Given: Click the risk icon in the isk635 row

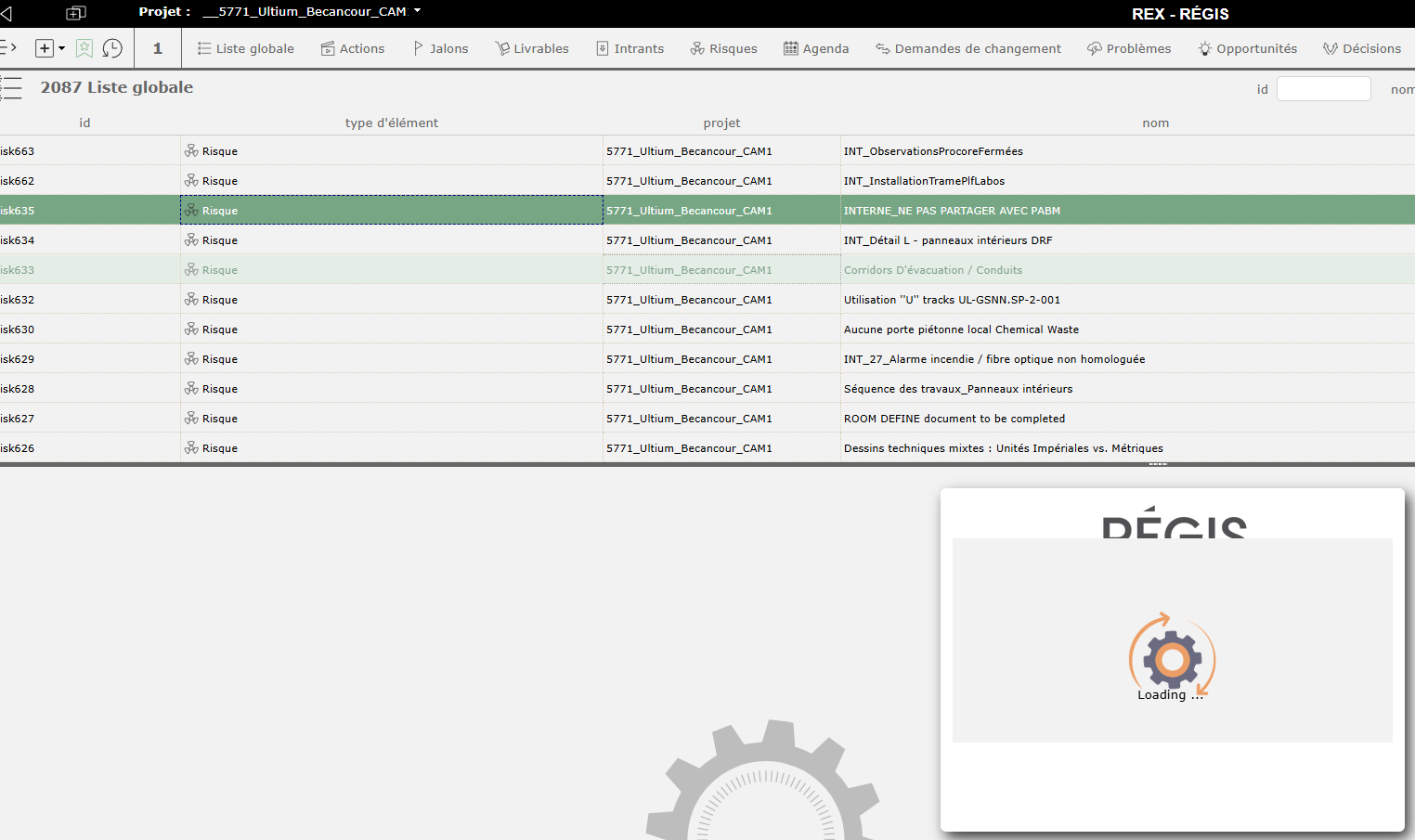Looking at the screenshot, I should click(x=191, y=211).
